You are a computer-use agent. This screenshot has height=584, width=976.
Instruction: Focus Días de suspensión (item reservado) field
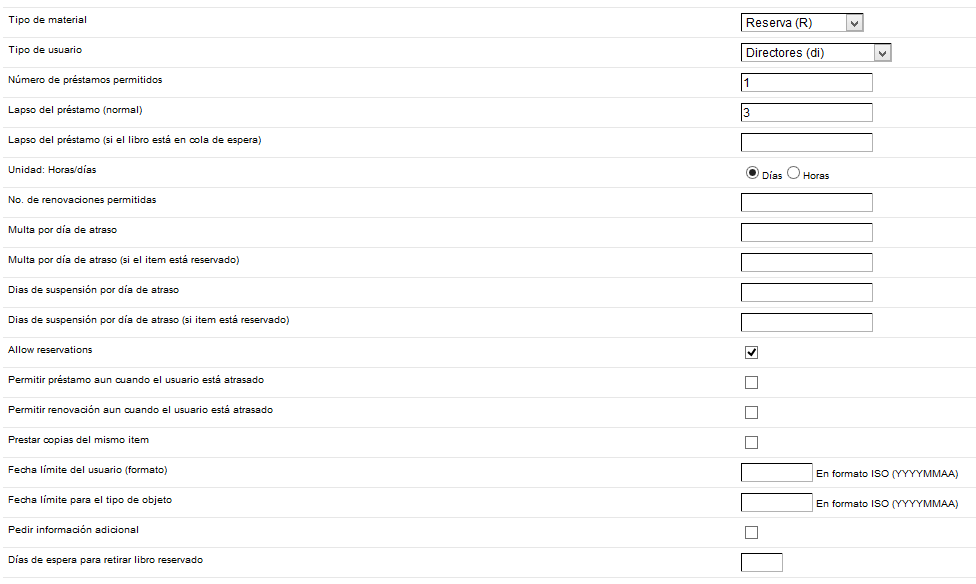(x=806, y=323)
